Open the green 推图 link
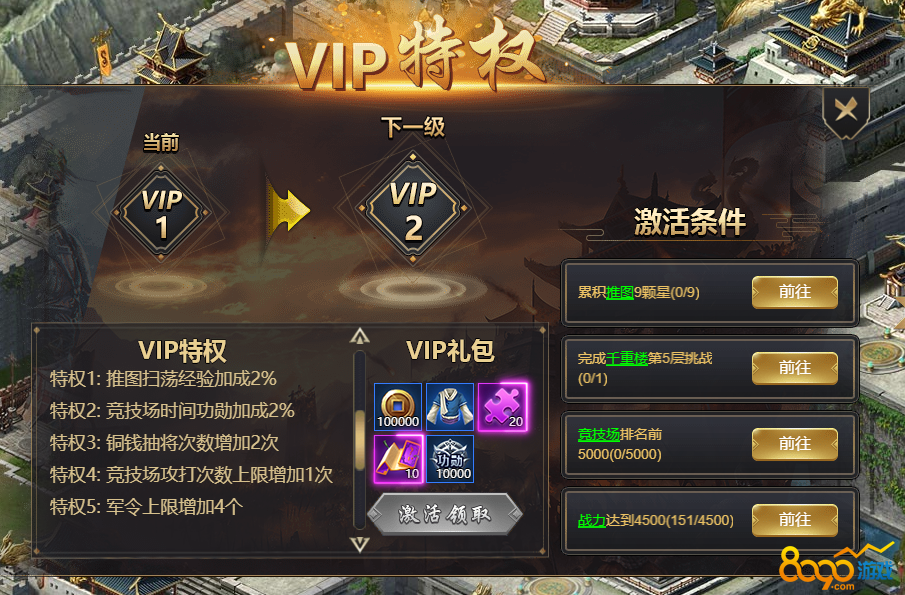This screenshot has width=905, height=595. (620, 293)
